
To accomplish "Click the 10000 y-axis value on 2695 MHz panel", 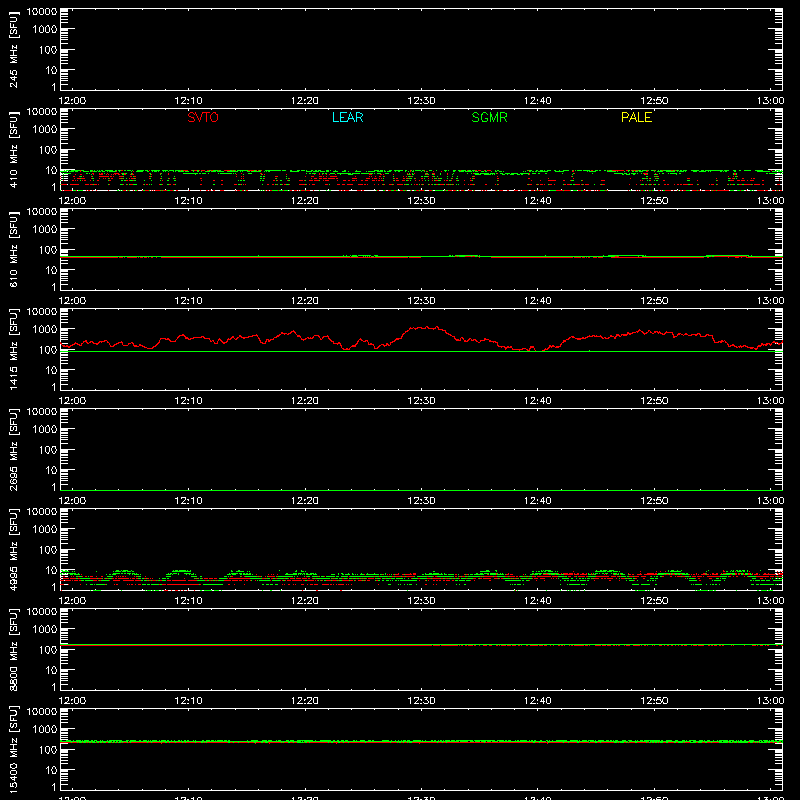I will click(42, 412).
